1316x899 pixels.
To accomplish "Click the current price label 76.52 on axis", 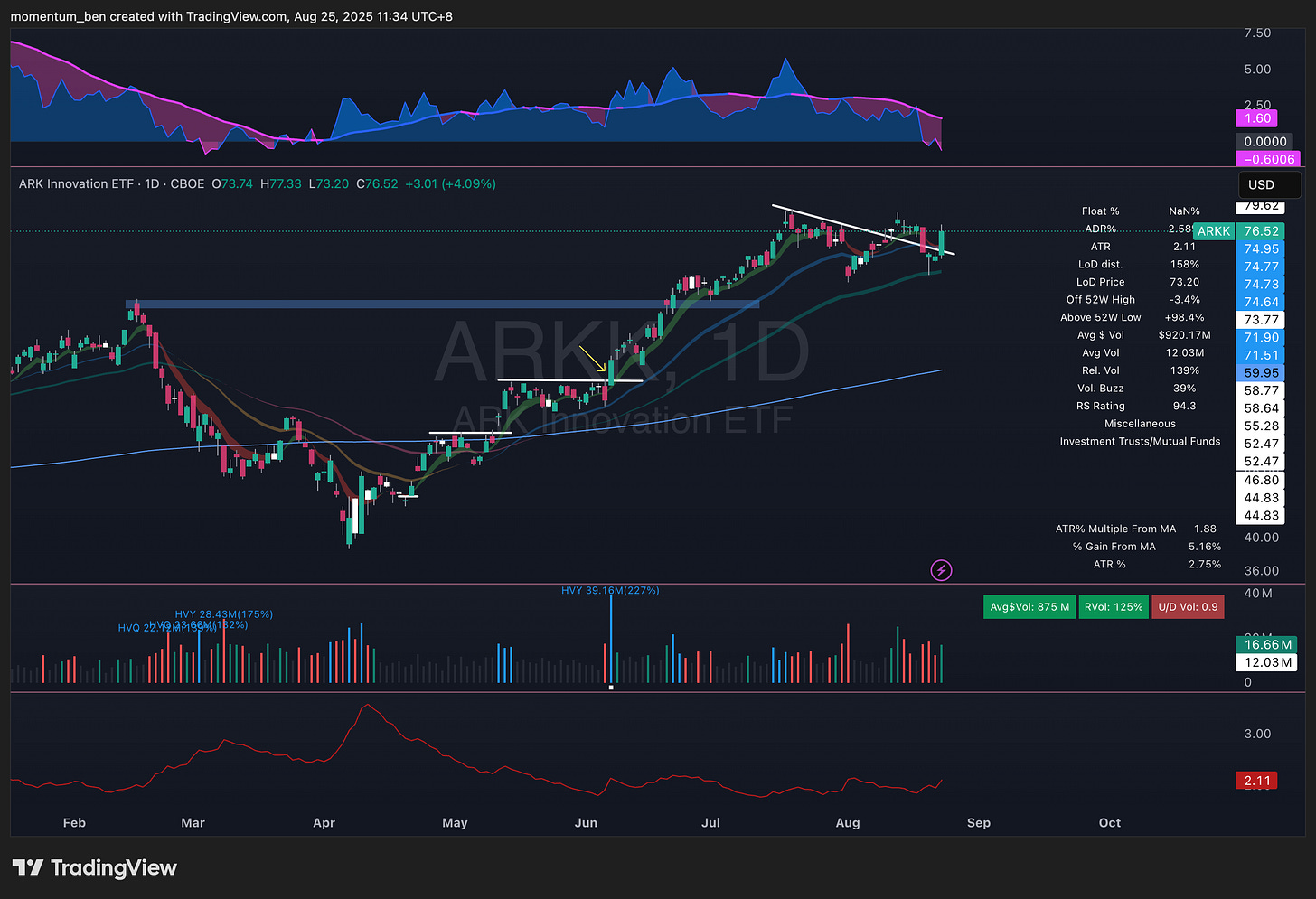I will click(x=1261, y=231).
